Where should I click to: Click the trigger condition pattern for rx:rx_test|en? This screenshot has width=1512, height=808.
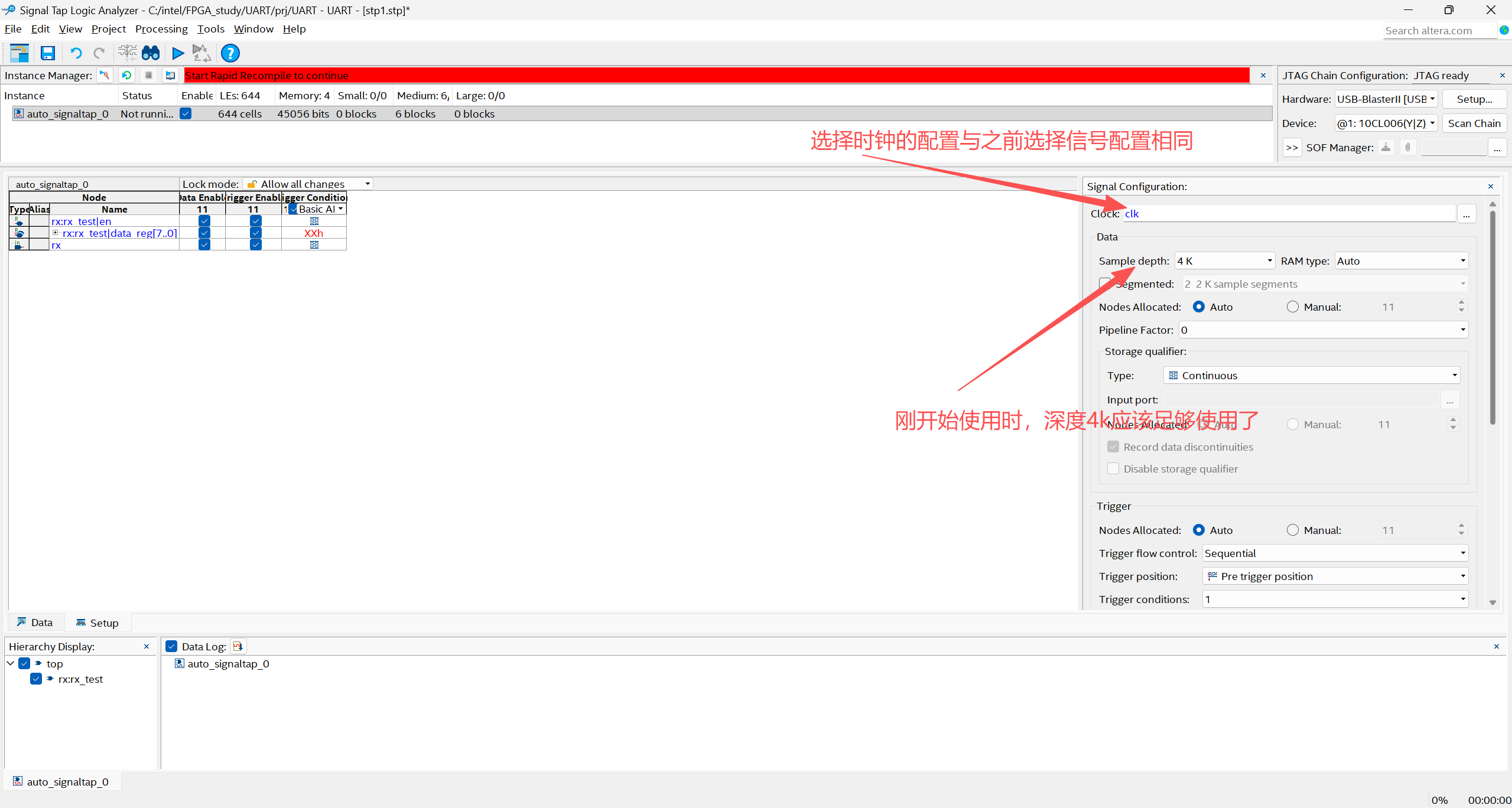[x=314, y=221]
